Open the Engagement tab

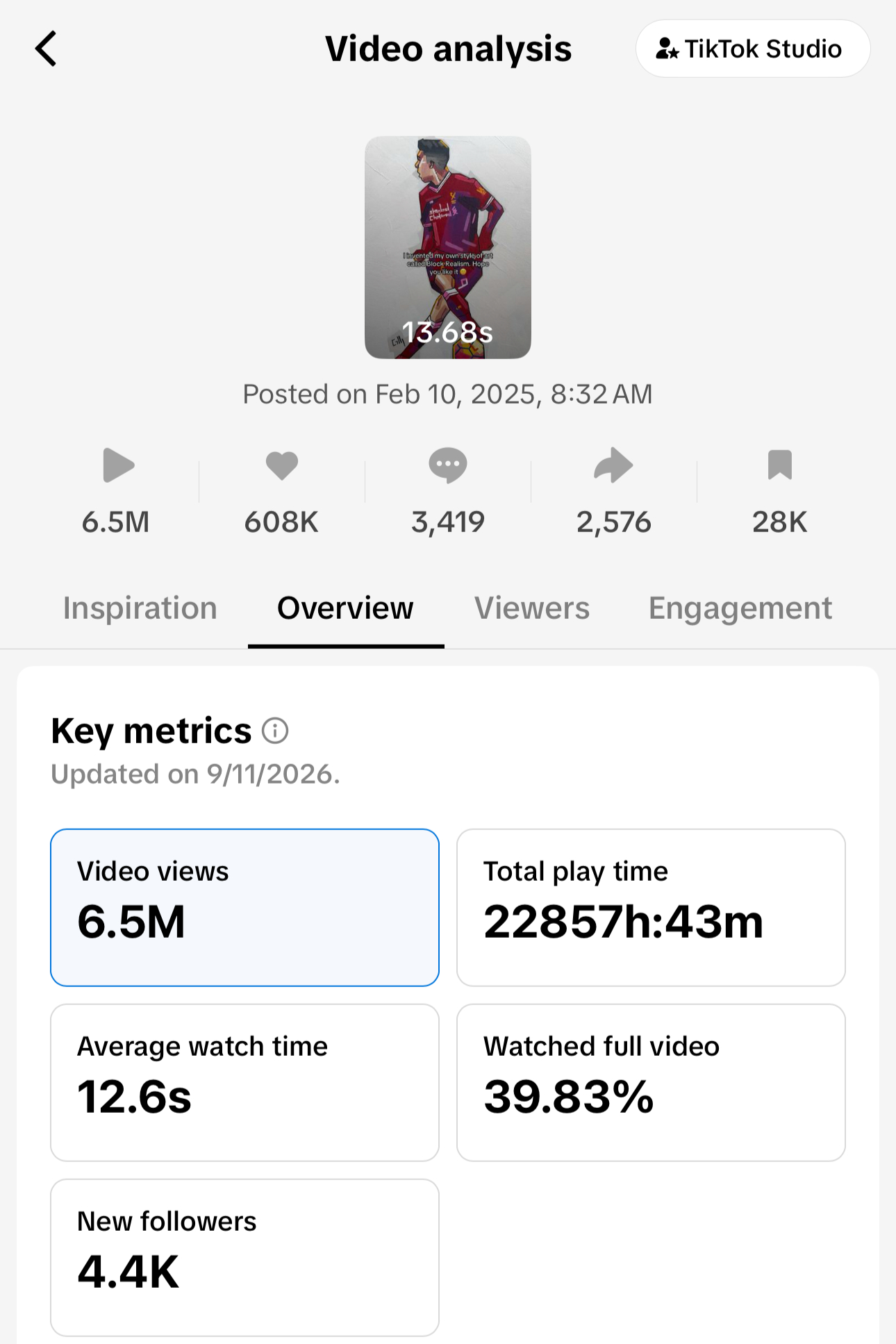pos(740,609)
